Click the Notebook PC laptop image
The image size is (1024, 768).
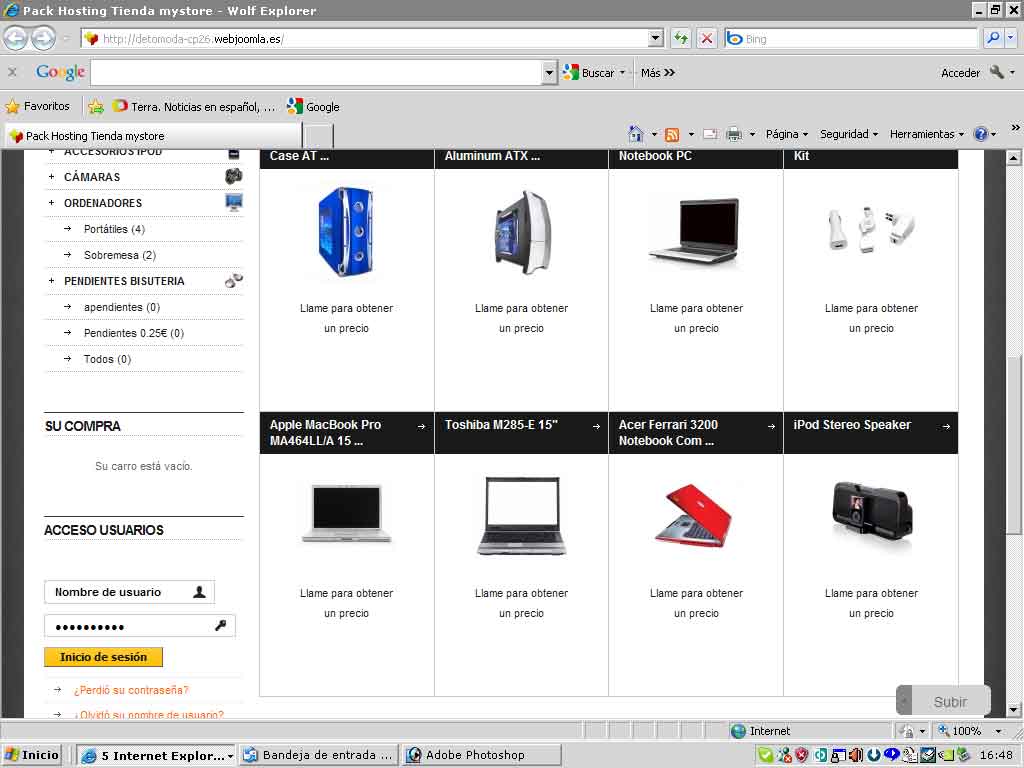695,234
